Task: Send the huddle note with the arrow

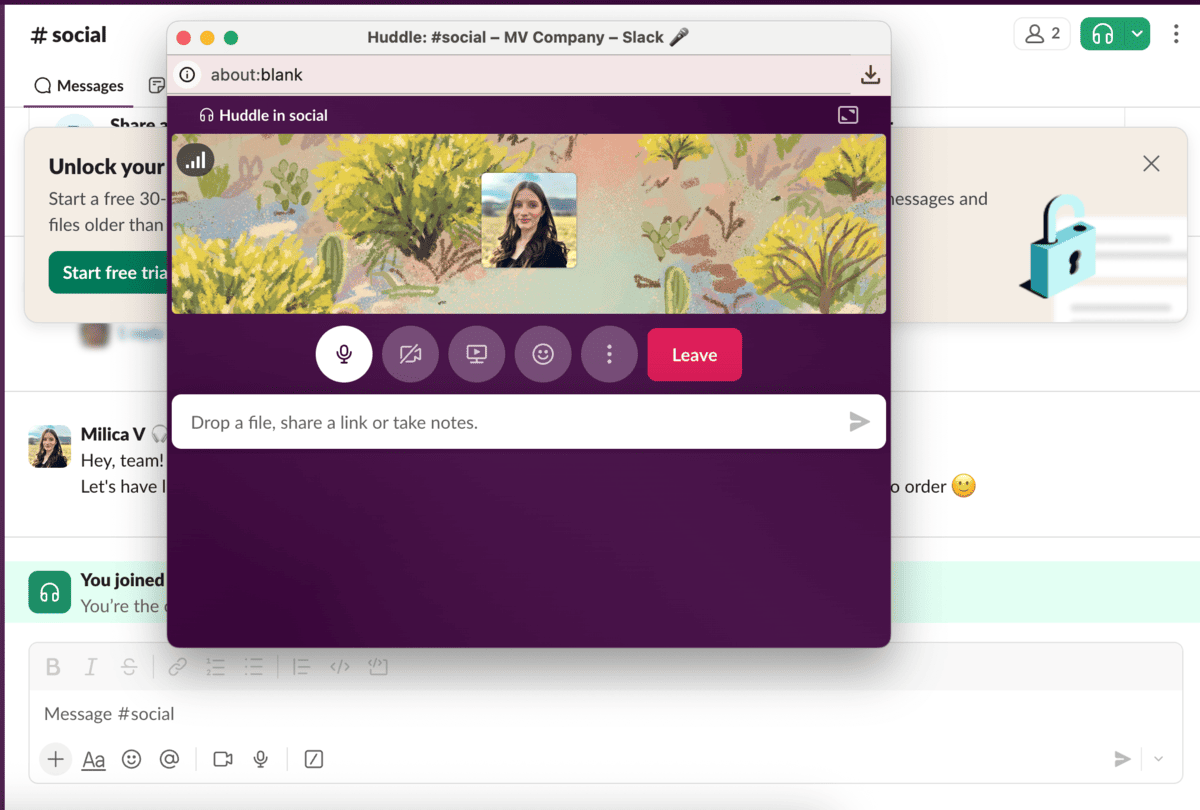Action: (x=859, y=422)
